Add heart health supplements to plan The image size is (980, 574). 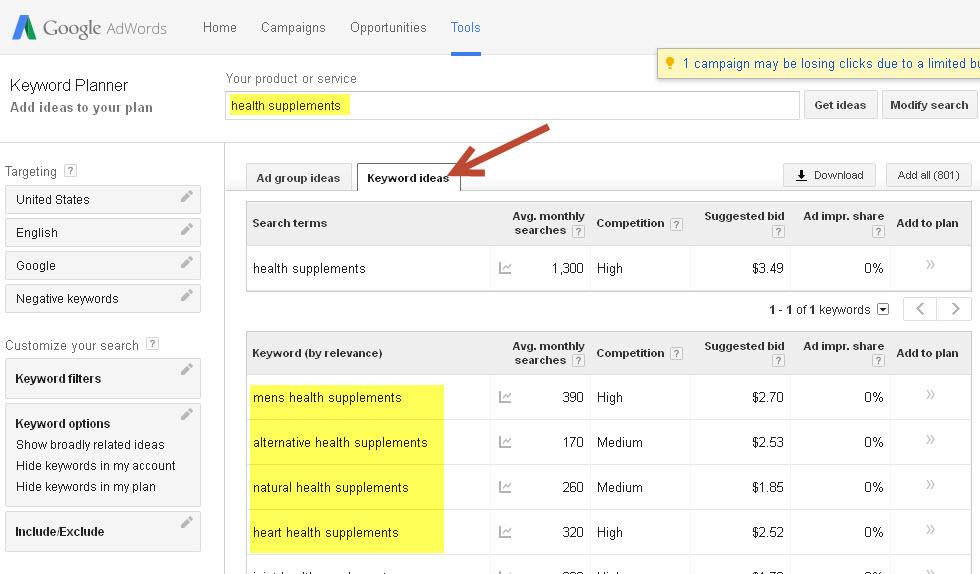point(930,530)
